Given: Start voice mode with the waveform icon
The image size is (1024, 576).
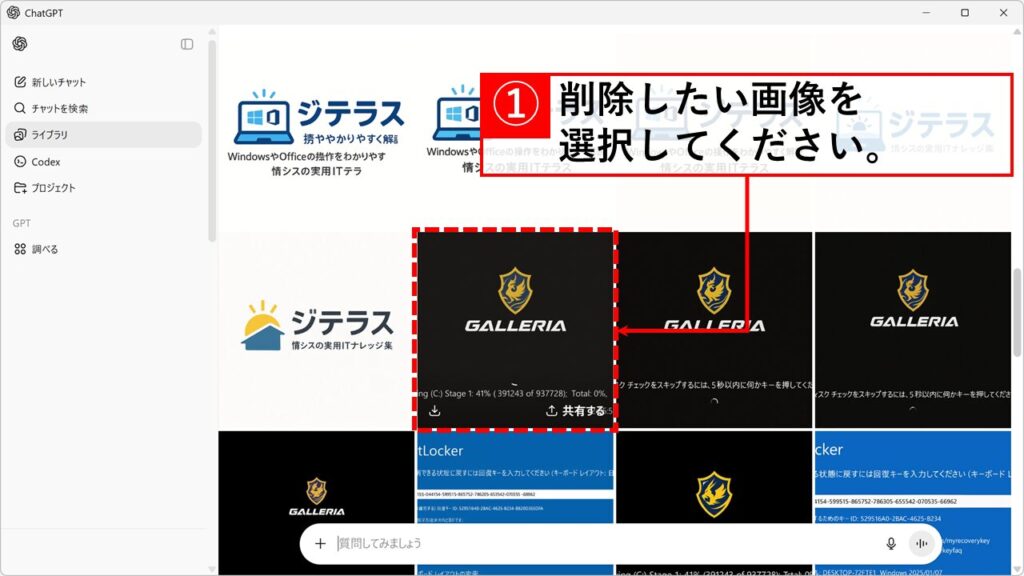Looking at the screenshot, I should [x=921, y=543].
